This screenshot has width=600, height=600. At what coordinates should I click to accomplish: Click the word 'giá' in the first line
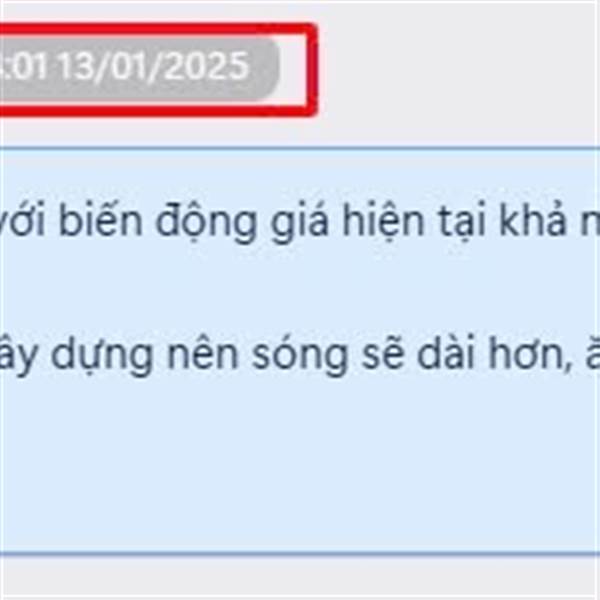(x=299, y=223)
